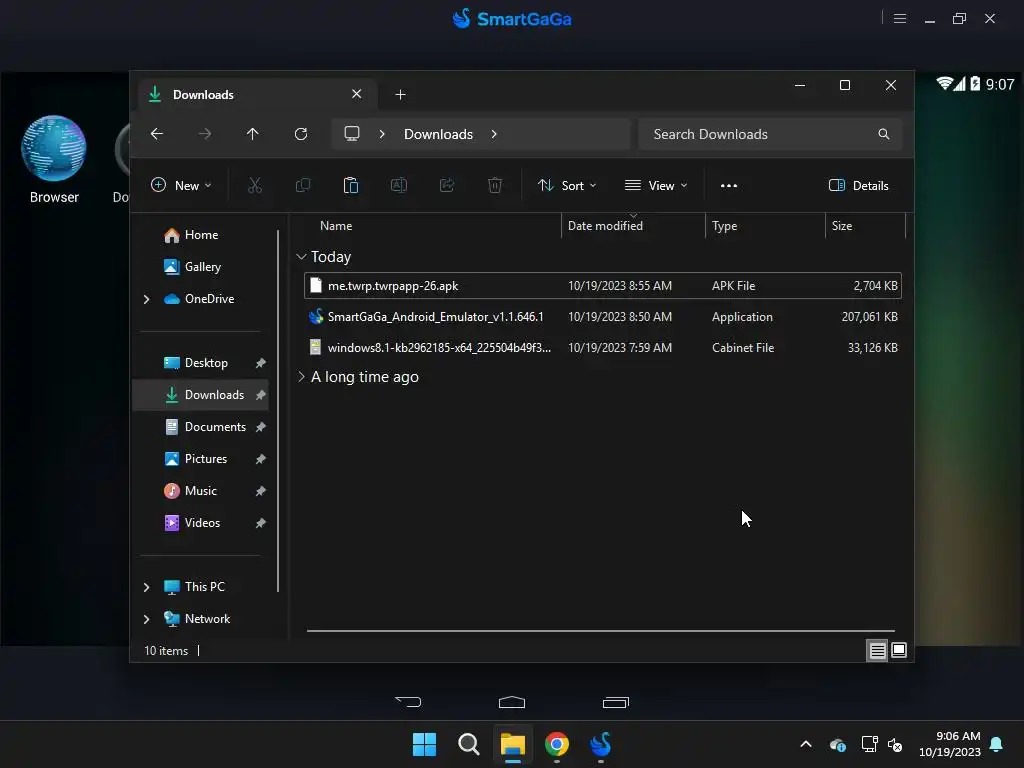This screenshot has width=1024, height=768.
Task: Open Chrome from the taskbar
Action: click(x=557, y=744)
